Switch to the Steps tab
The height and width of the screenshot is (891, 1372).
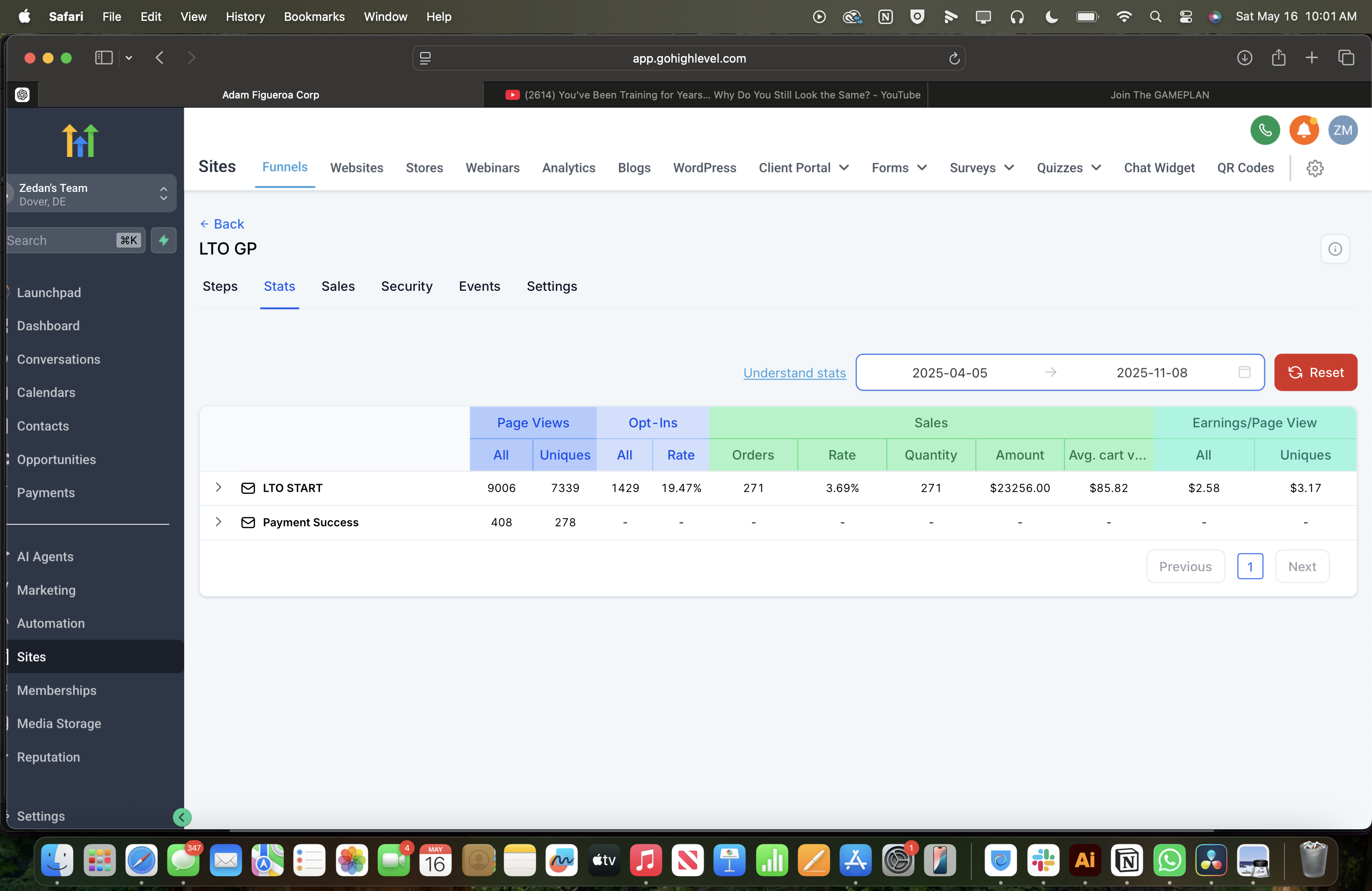[220, 286]
